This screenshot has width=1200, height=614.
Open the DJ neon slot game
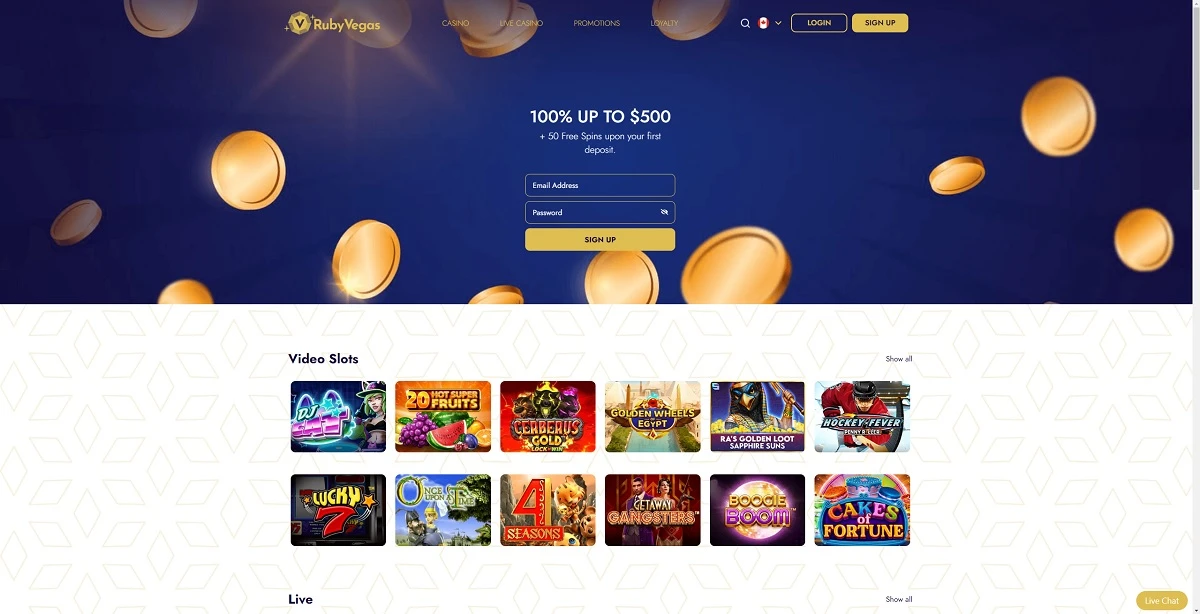(338, 416)
